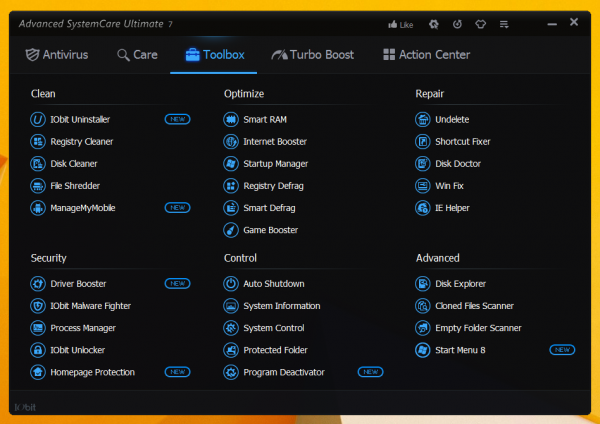Launch Smart Defrag via its icon
Viewport: 600px width, 424px height.
pyautogui.click(x=231, y=208)
